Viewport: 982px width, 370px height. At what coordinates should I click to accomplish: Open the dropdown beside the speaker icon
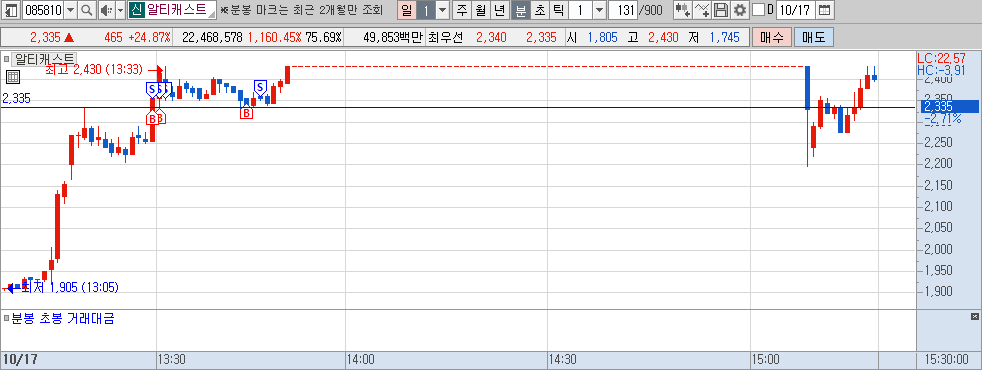[120, 10]
